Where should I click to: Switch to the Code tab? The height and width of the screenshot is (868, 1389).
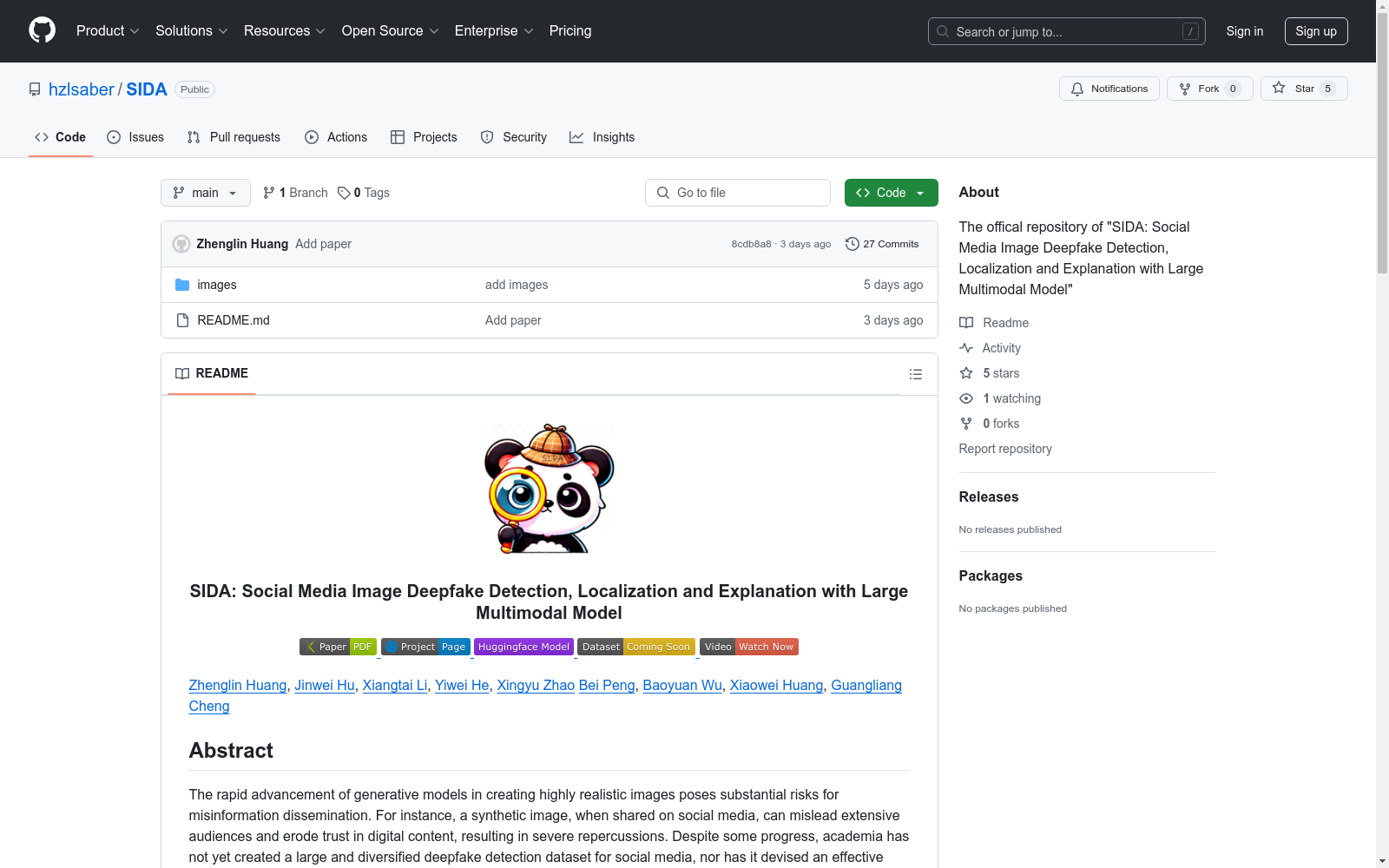coord(61,137)
